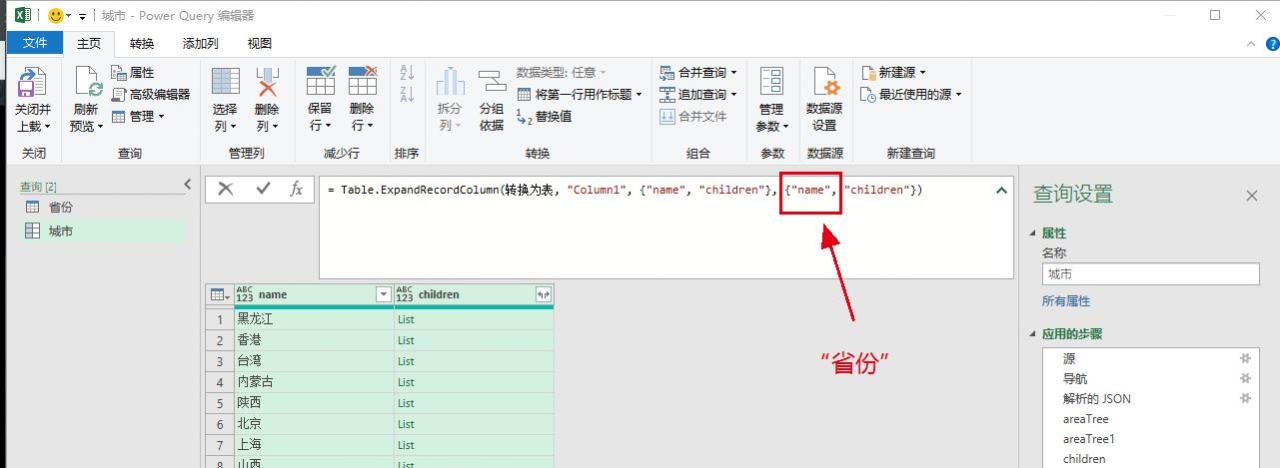Click the List value in the 上海 row
The width and height of the screenshot is (1280, 468).
tap(406, 445)
